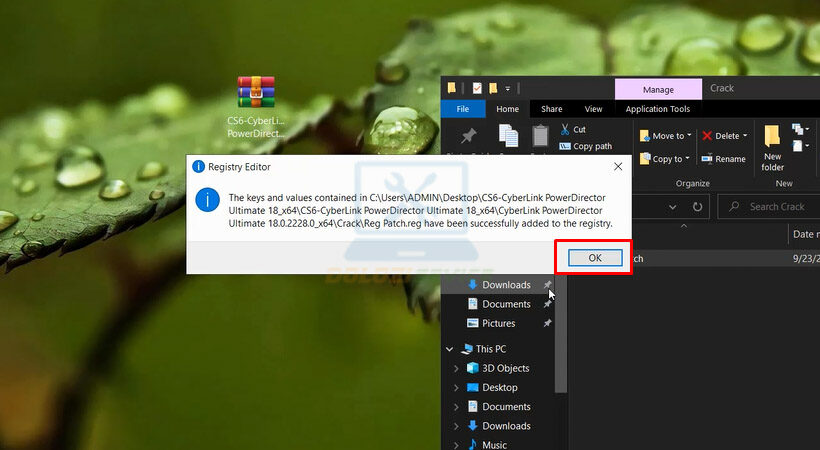
Task: Open the File menu tab
Action: click(x=463, y=109)
